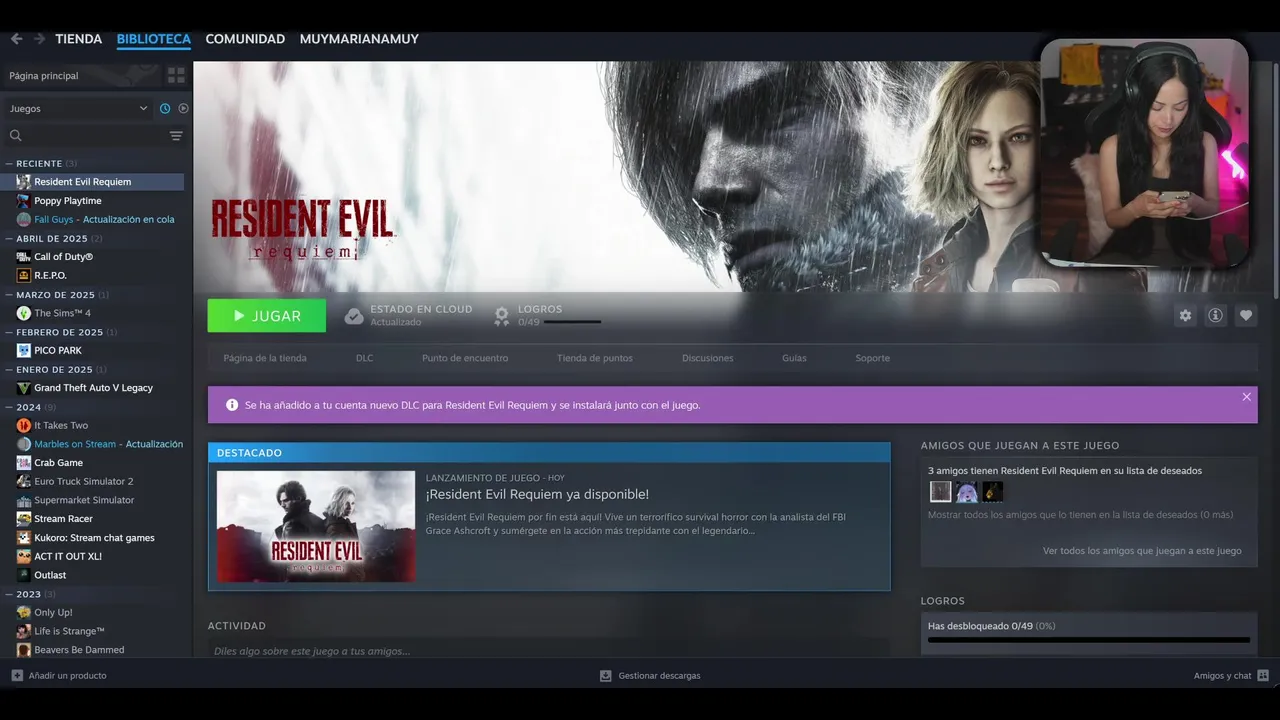The height and width of the screenshot is (720, 1280).
Task: Dismiss the purple DLC notification
Action: coord(1246,397)
